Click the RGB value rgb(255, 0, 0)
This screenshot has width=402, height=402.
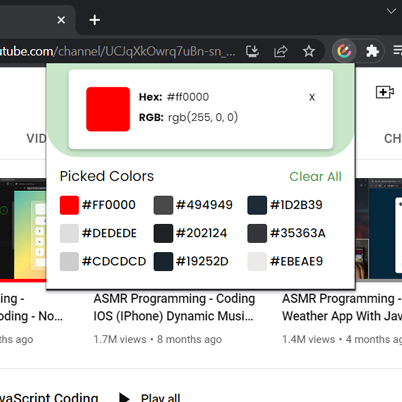pyautogui.click(x=203, y=117)
